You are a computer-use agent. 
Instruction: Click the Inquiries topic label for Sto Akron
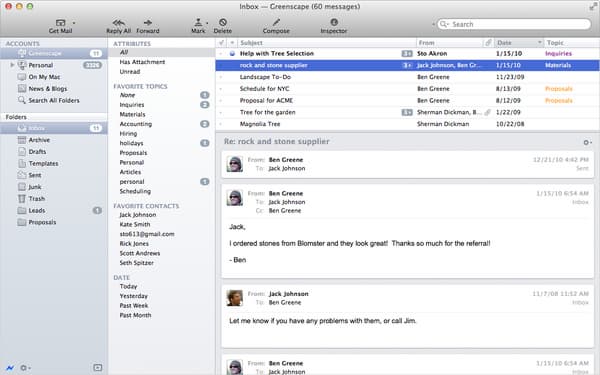(x=558, y=54)
